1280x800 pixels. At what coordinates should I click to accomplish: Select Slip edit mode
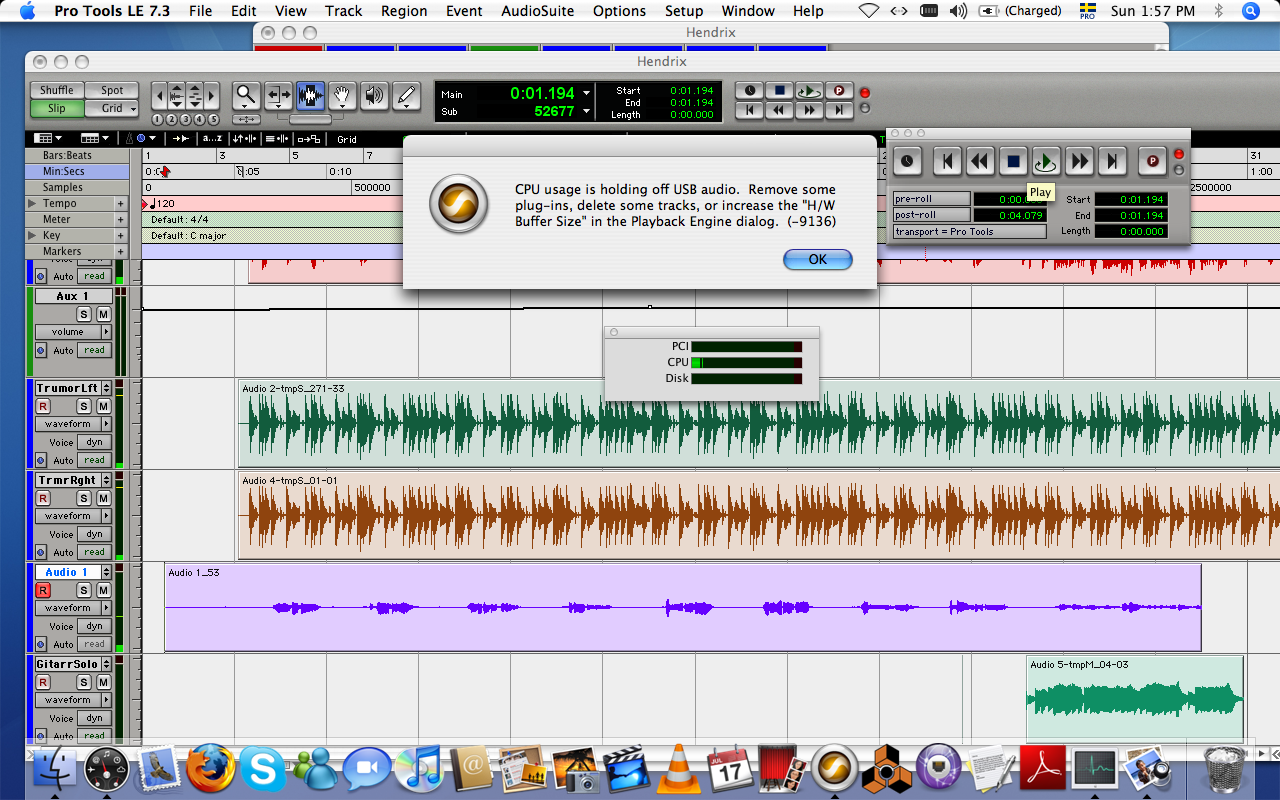coord(57,108)
